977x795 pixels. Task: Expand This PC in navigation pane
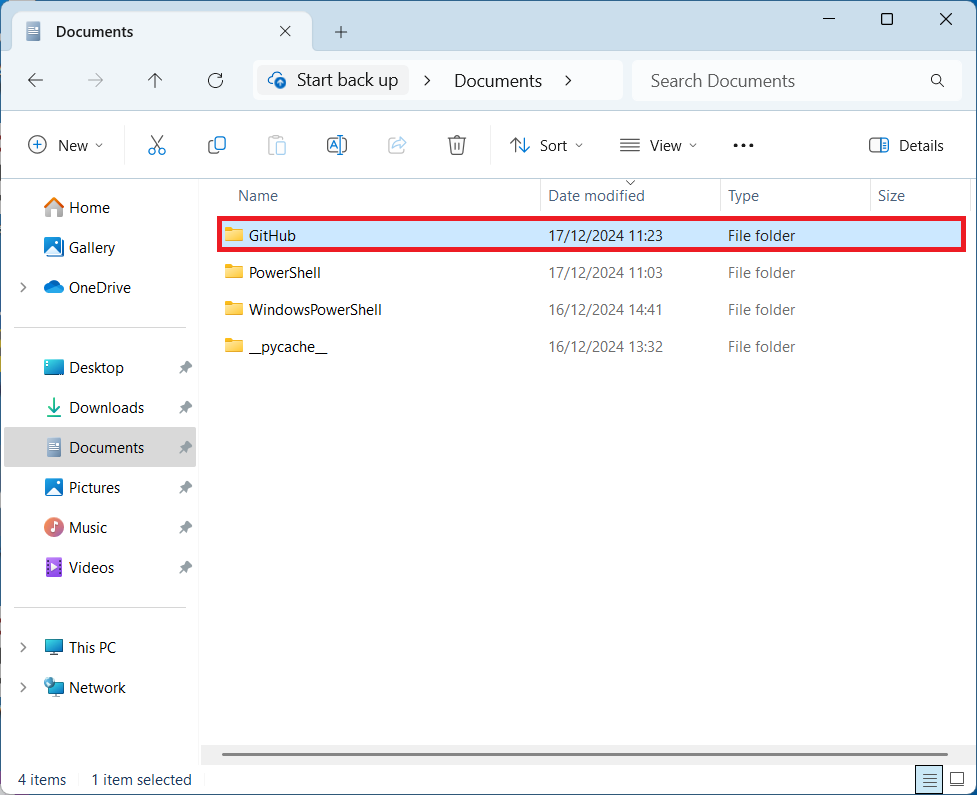point(23,648)
